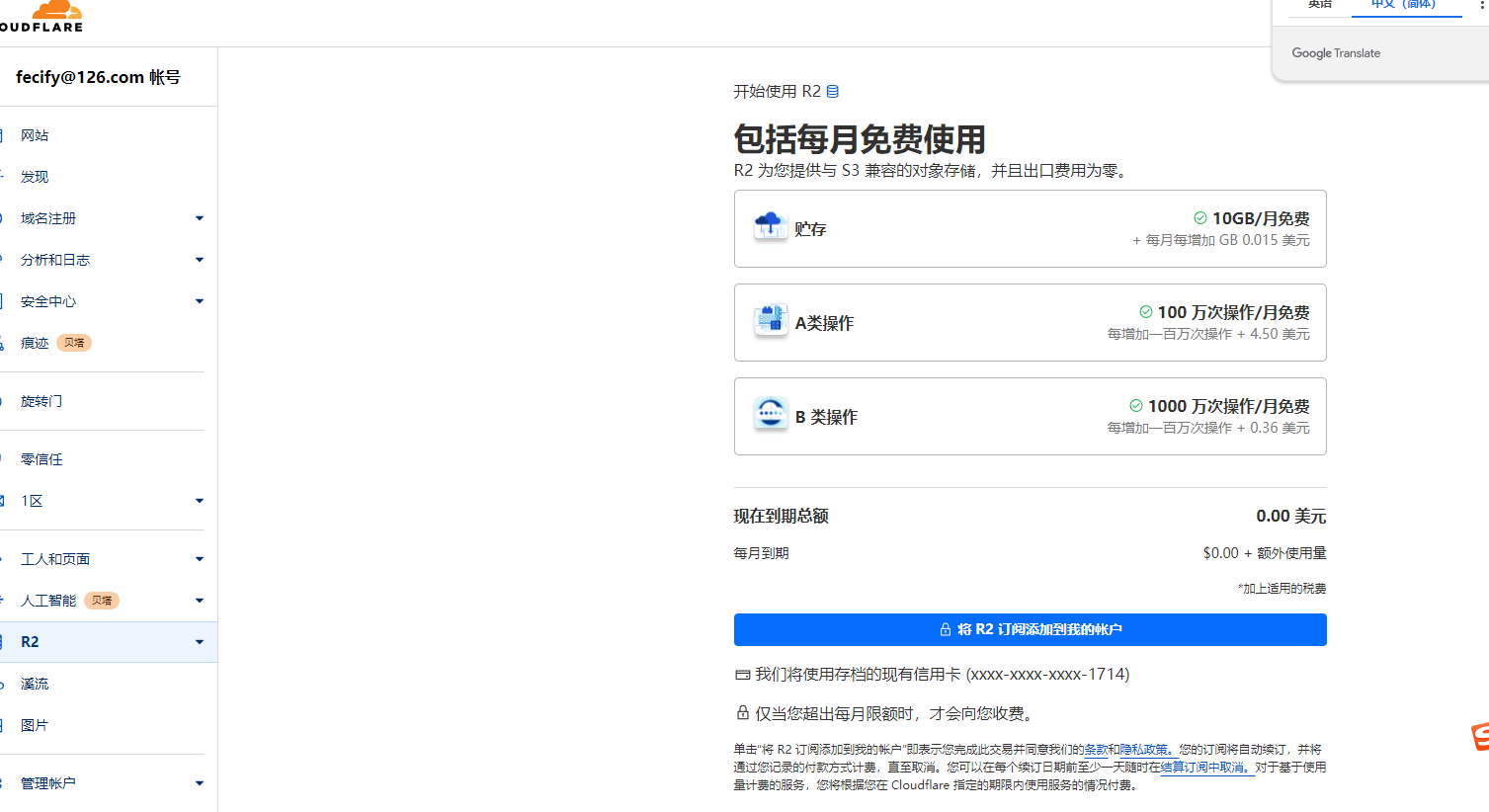This screenshot has height=812, width=1489.
Task: Click the 贝塔 badge next to 痕迹
Action: click(x=74, y=343)
